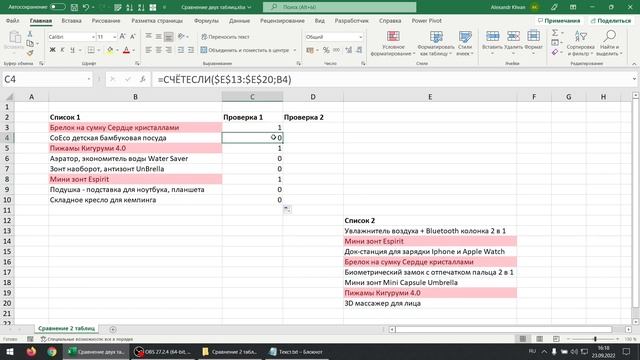Toggle italic formatting (К)
The image size is (640, 360).
click(x=62, y=50)
